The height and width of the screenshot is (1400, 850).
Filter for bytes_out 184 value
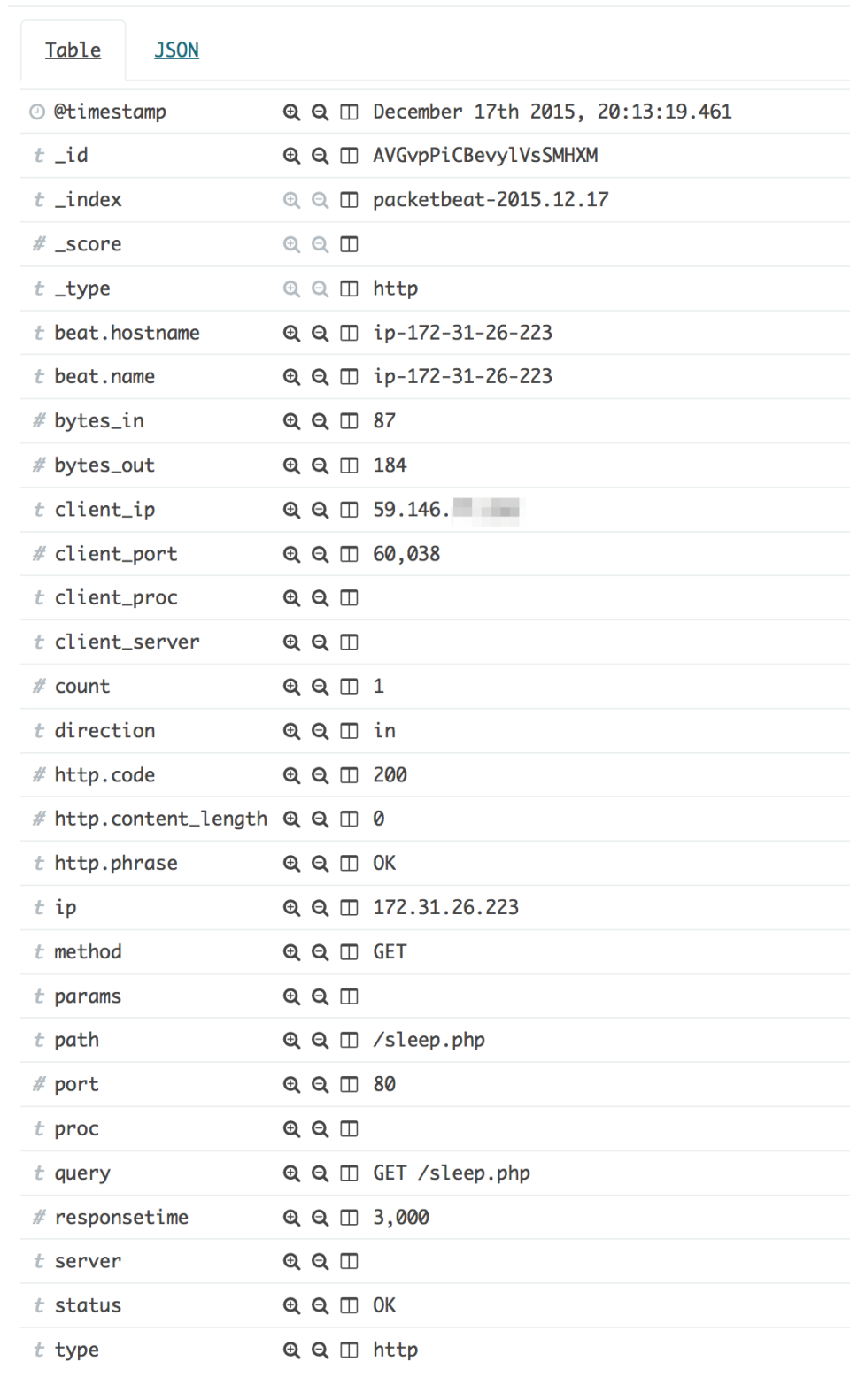pos(291,465)
